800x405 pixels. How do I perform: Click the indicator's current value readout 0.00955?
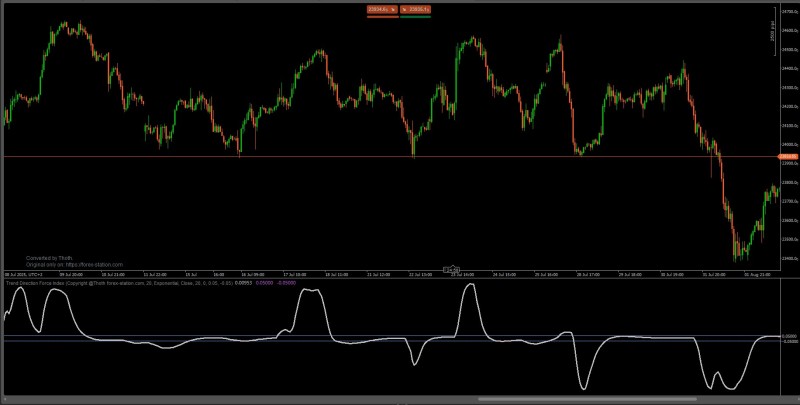point(243,283)
